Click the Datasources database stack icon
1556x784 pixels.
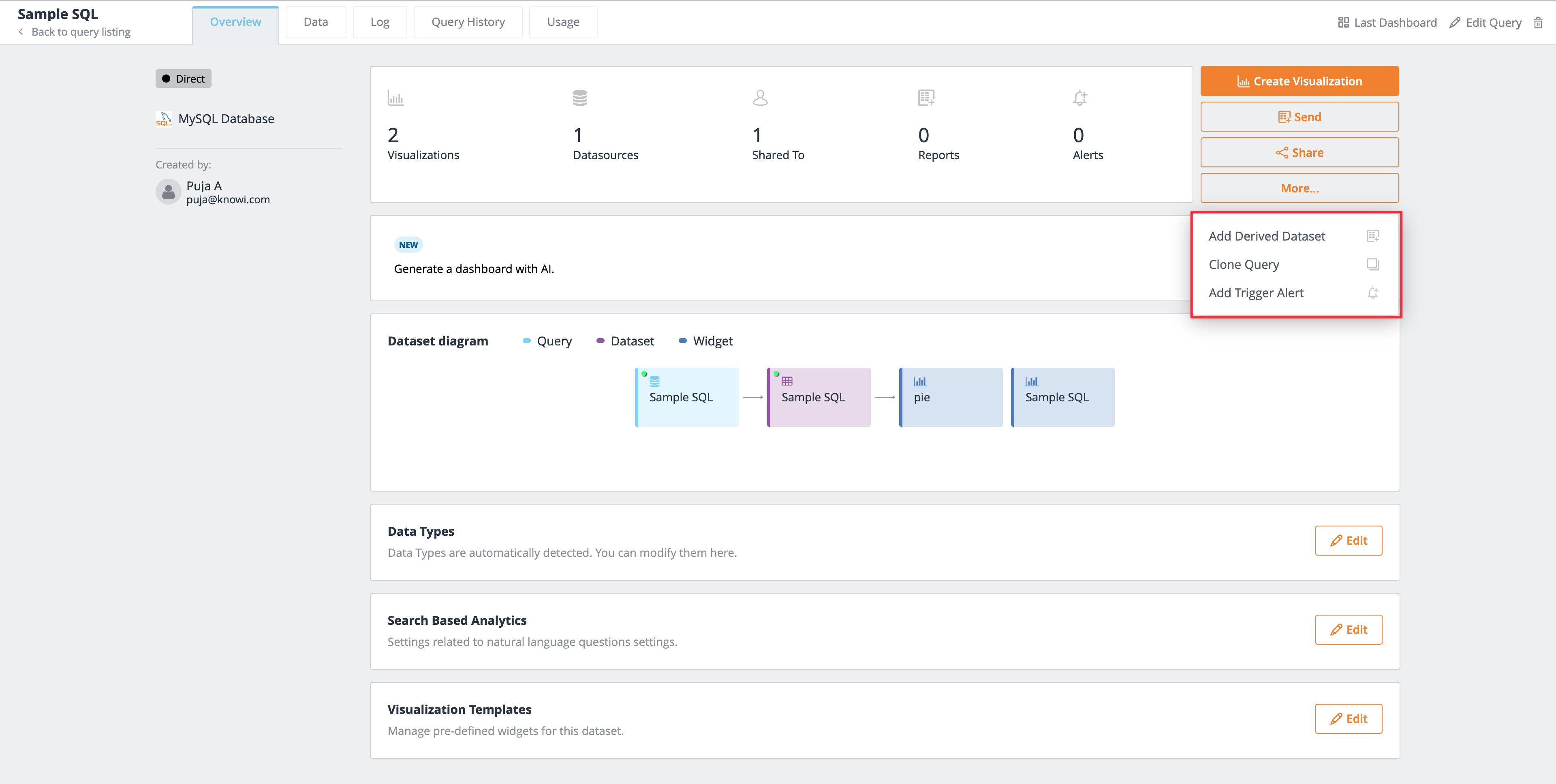[579, 98]
